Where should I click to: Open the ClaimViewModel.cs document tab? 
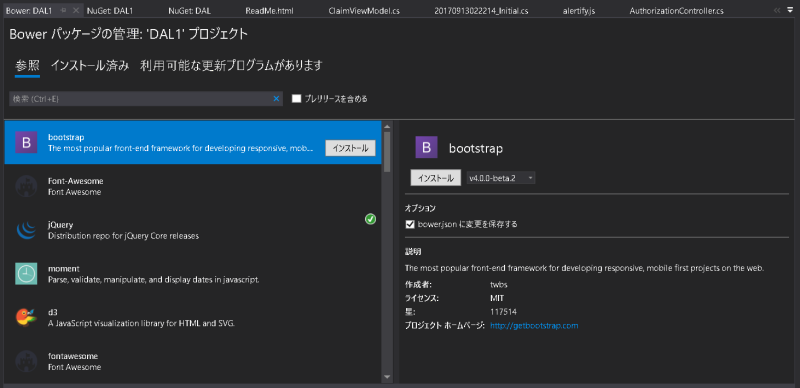[364, 11]
